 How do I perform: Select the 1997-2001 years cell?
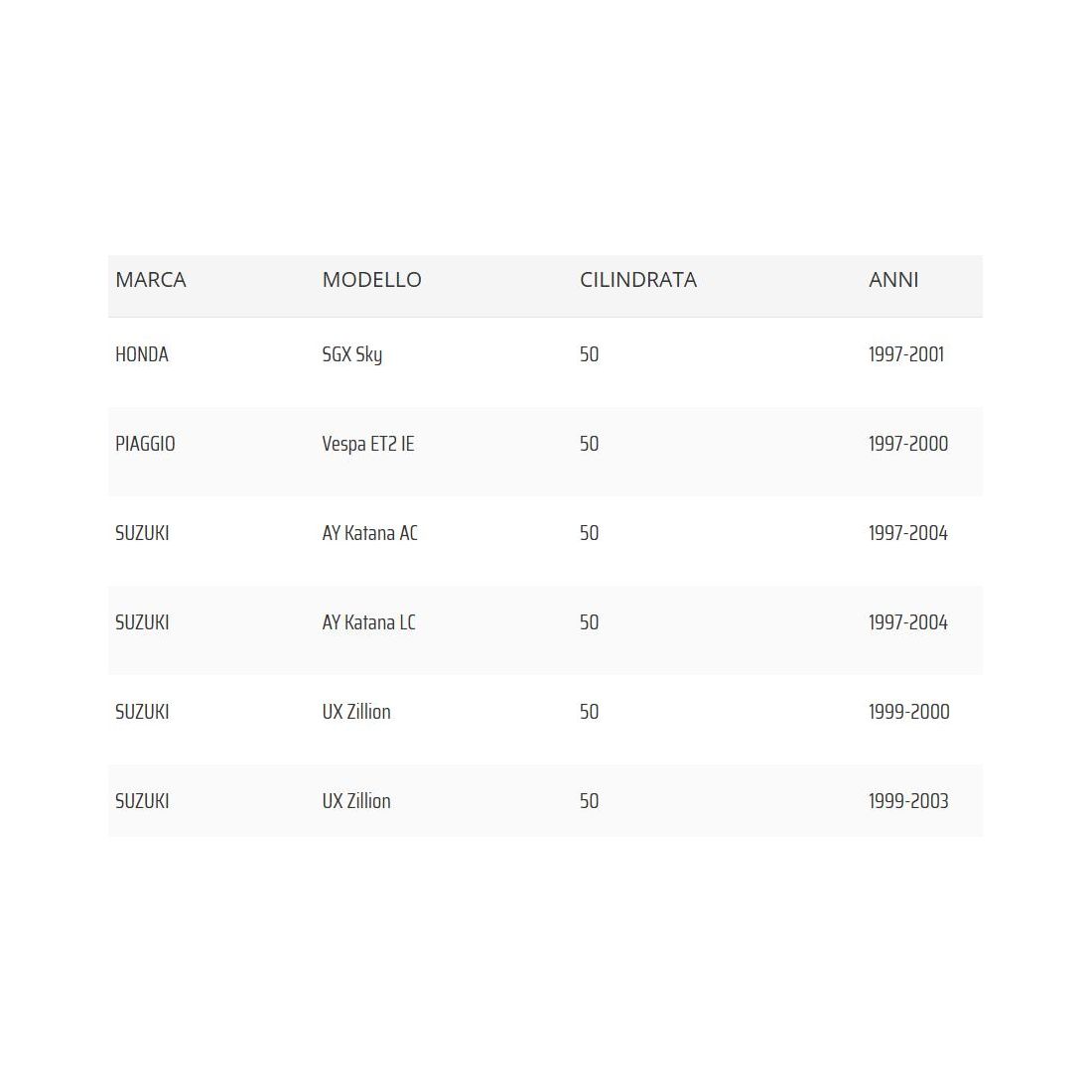pos(906,354)
